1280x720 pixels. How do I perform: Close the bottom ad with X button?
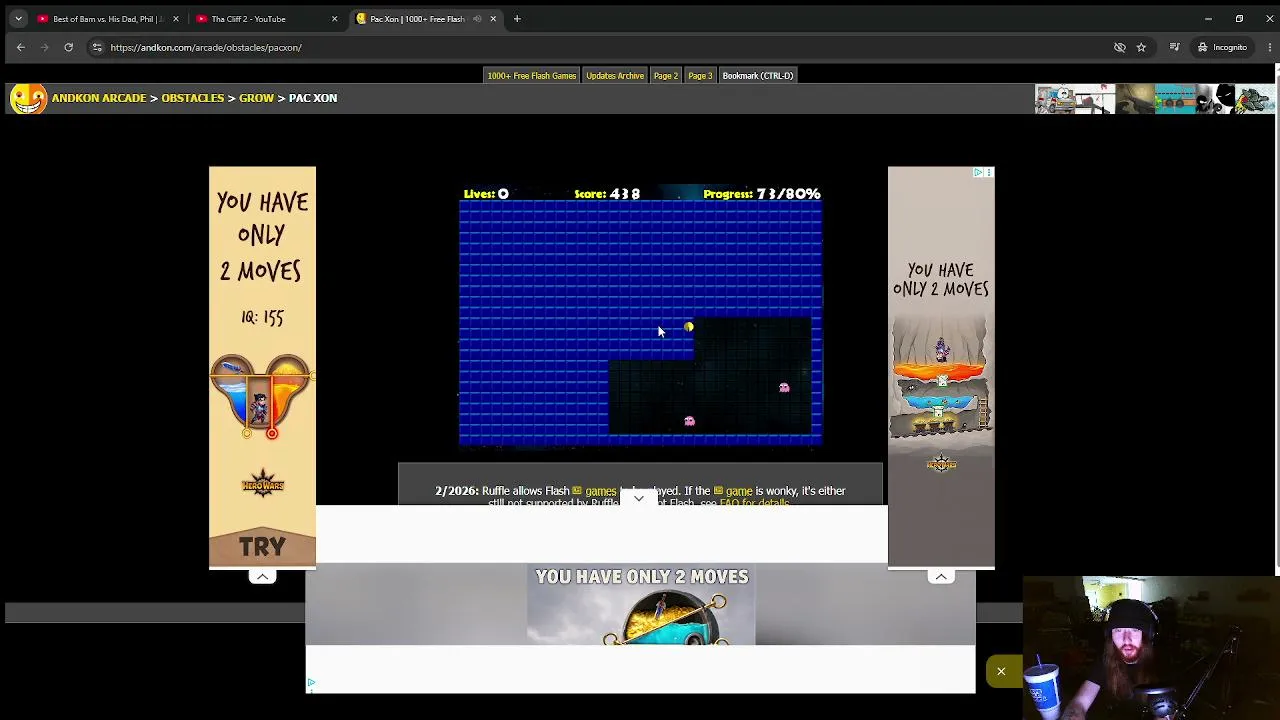[1001, 671]
